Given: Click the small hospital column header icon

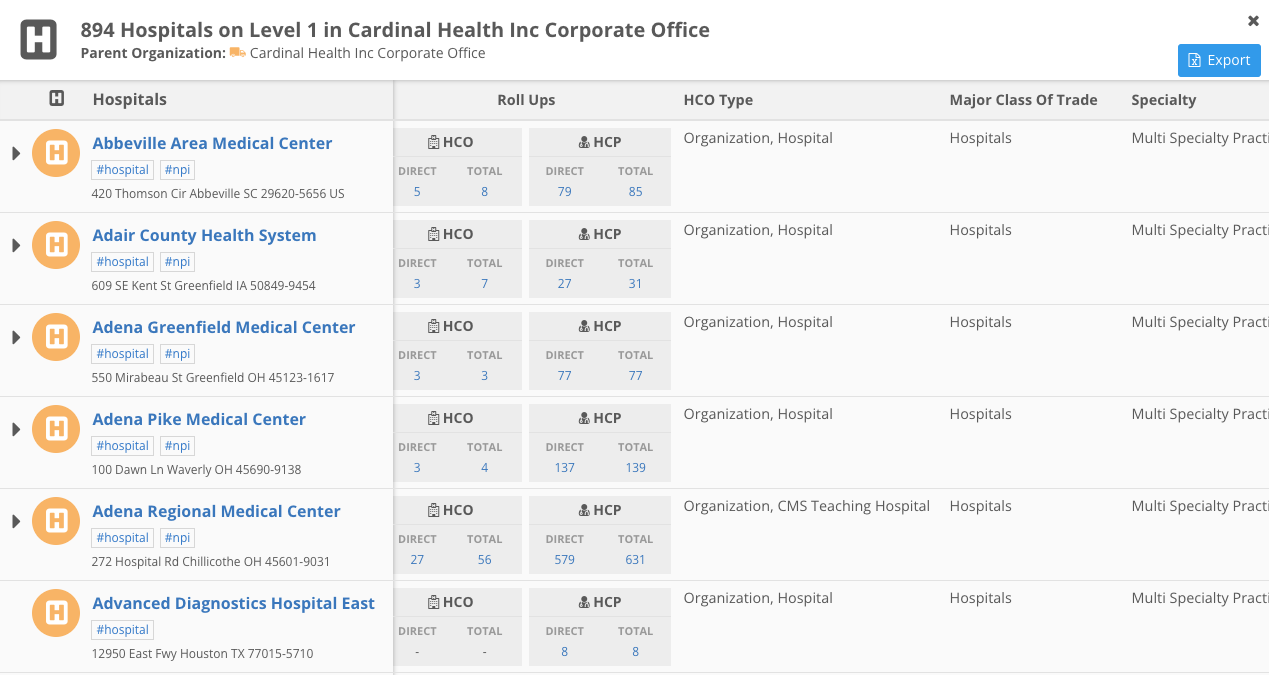Looking at the screenshot, I should pyautogui.click(x=57, y=99).
